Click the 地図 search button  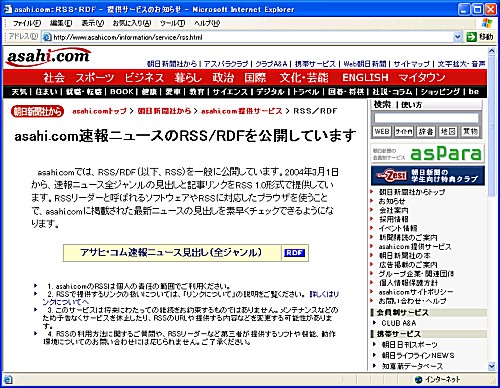point(447,131)
